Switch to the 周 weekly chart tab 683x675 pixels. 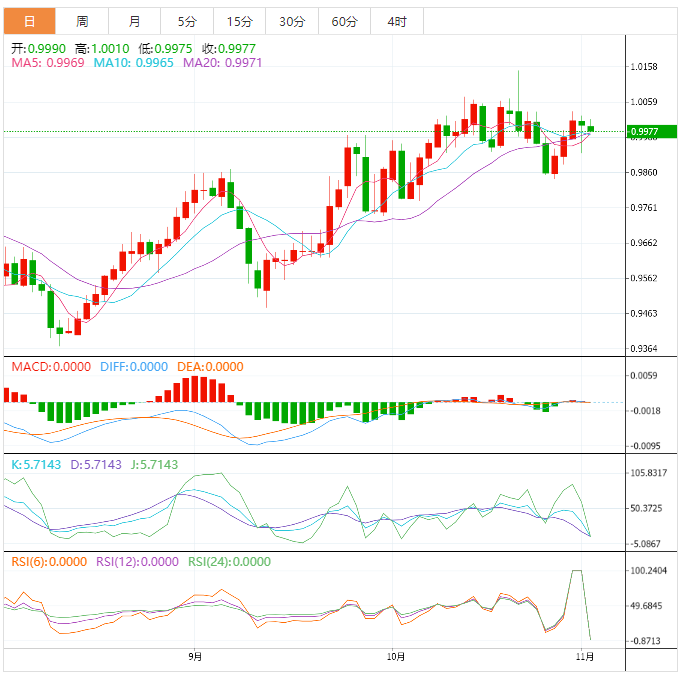82,21
